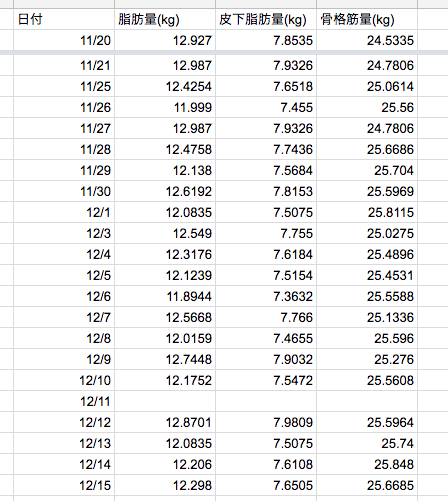Click the date cell 11/20
448x501 pixels.
[64, 40]
